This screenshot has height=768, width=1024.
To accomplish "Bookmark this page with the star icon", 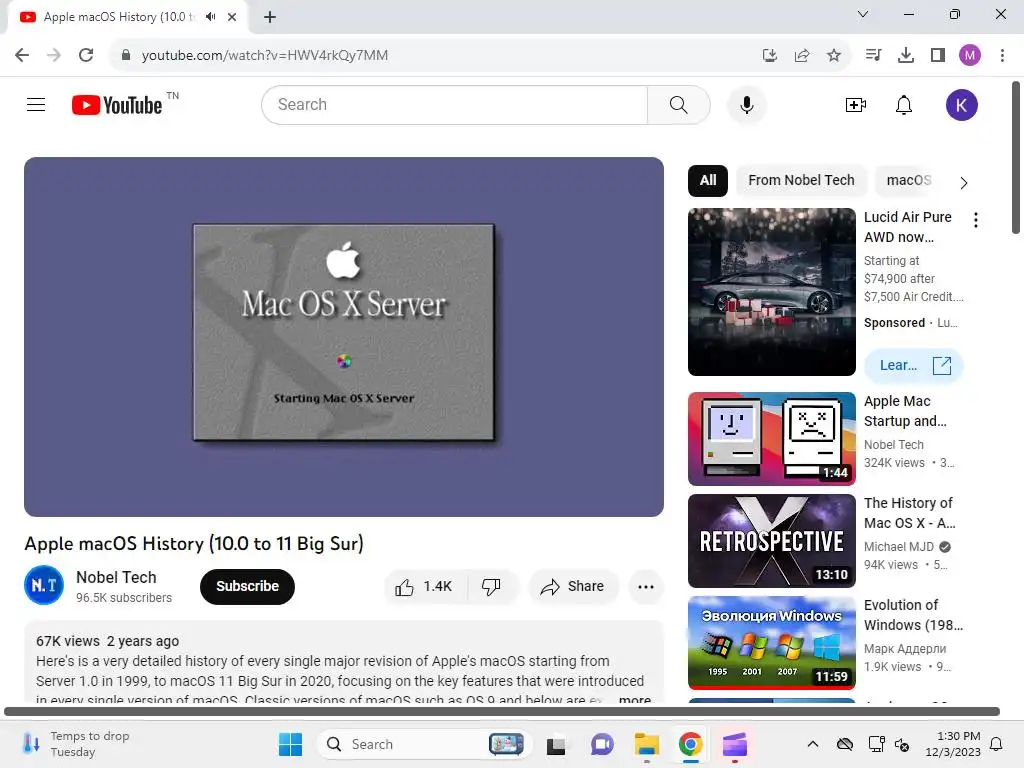I will [834, 55].
